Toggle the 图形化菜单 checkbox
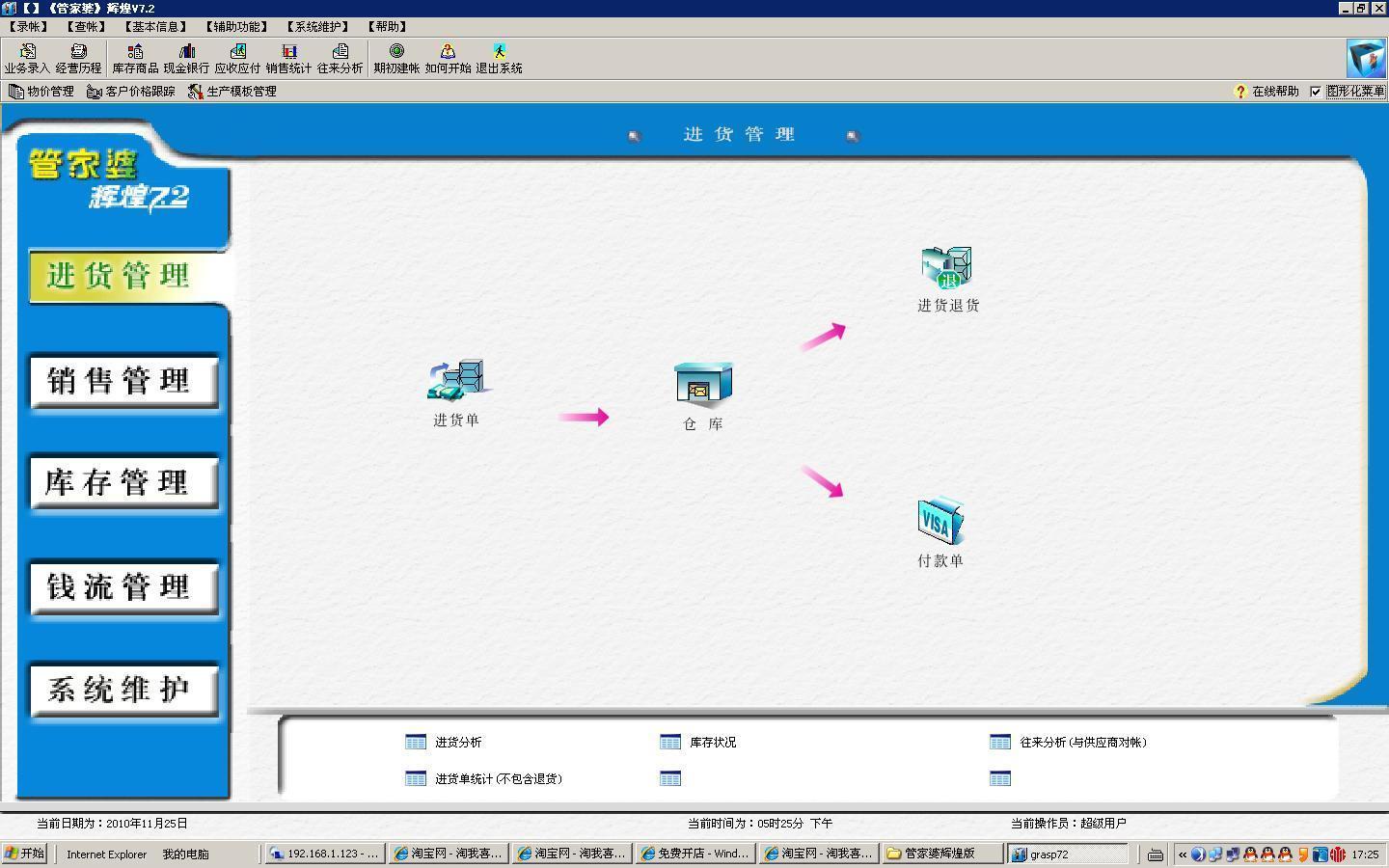Screen dimensions: 1389x868 pyautogui.click(x=1317, y=91)
